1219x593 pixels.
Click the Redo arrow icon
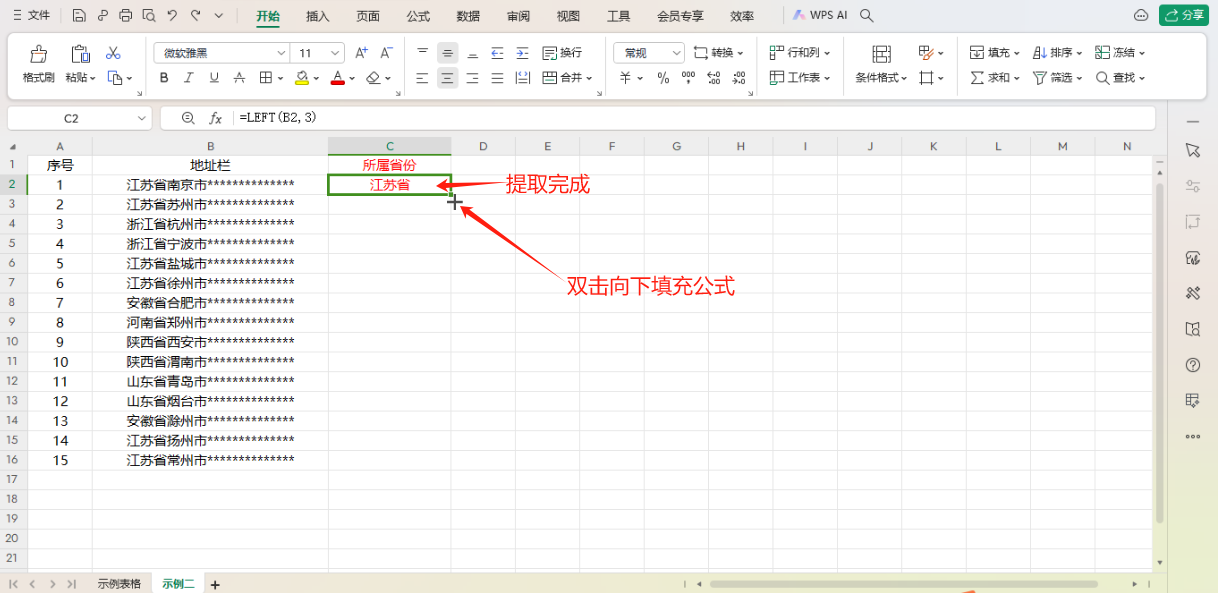195,16
